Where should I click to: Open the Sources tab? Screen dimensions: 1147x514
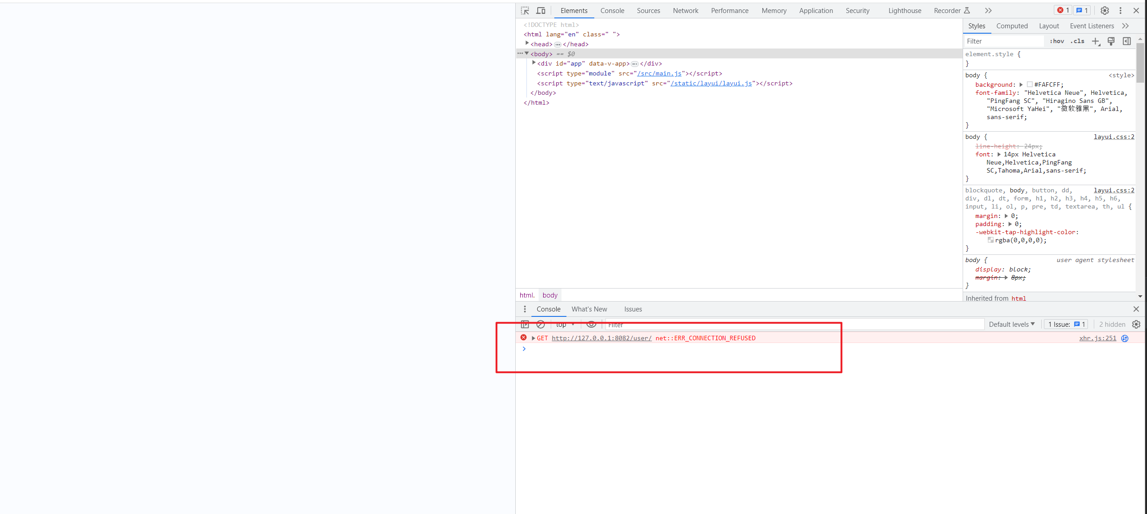click(x=648, y=11)
